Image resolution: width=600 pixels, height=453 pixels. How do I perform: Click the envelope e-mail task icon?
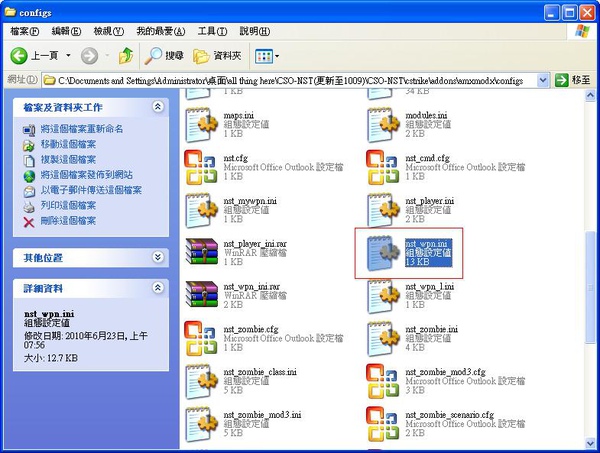click(x=29, y=191)
